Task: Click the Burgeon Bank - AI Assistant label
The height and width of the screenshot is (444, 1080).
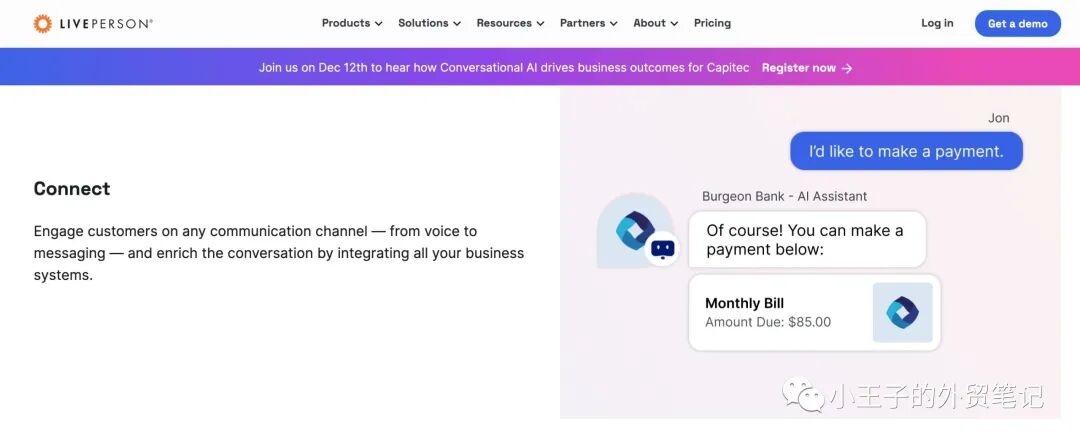Action: point(785,196)
